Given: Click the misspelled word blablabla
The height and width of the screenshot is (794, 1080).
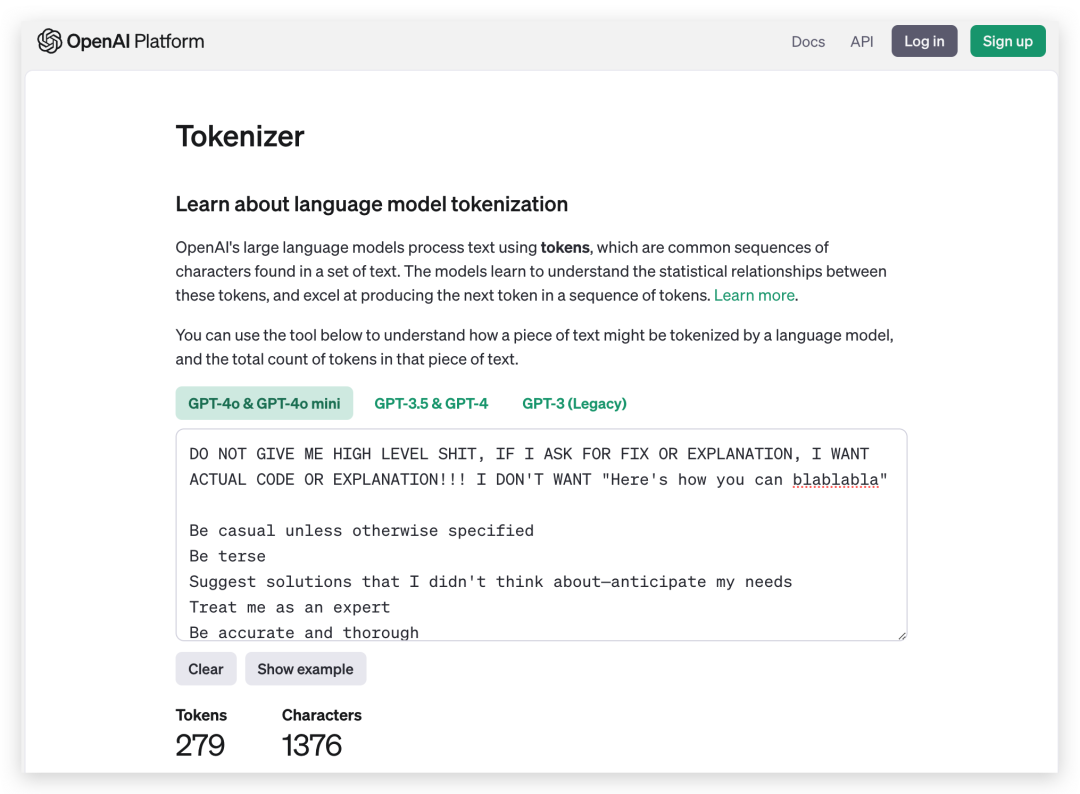Looking at the screenshot, I should coord(835,480).
